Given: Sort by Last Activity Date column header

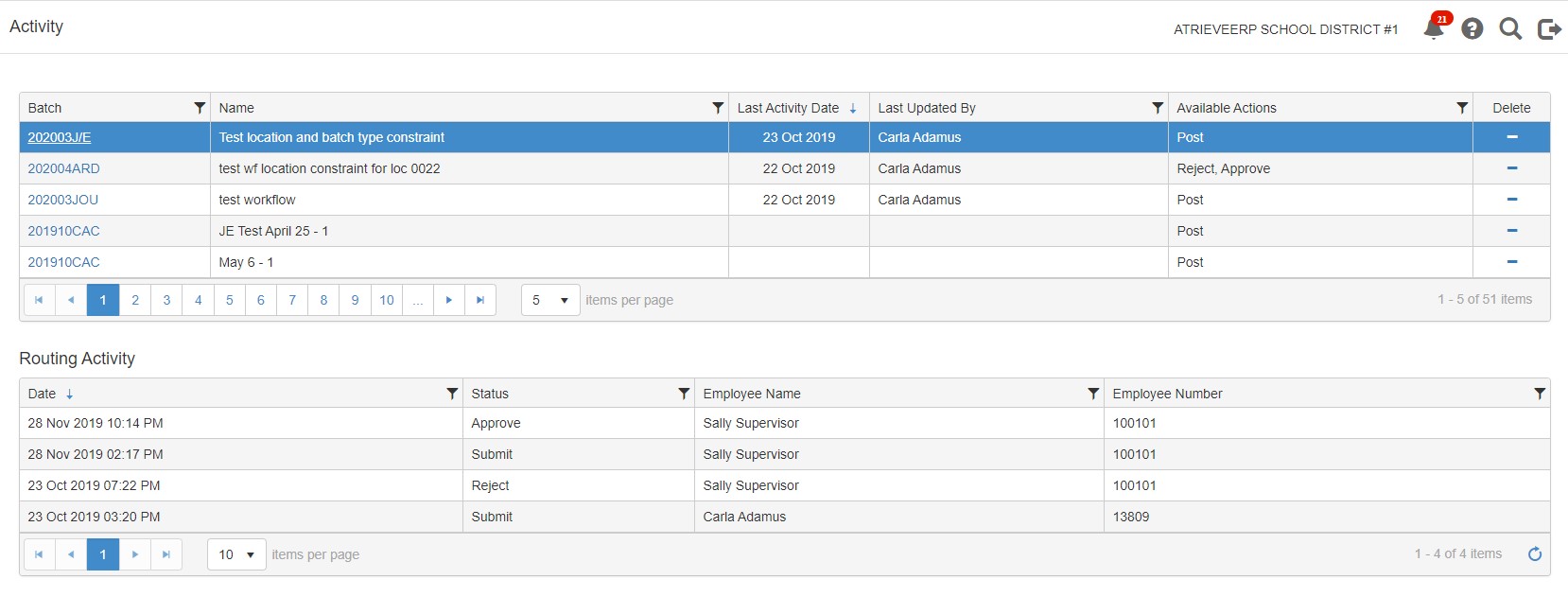Looking at the screenshot, I should pos(788,108).
